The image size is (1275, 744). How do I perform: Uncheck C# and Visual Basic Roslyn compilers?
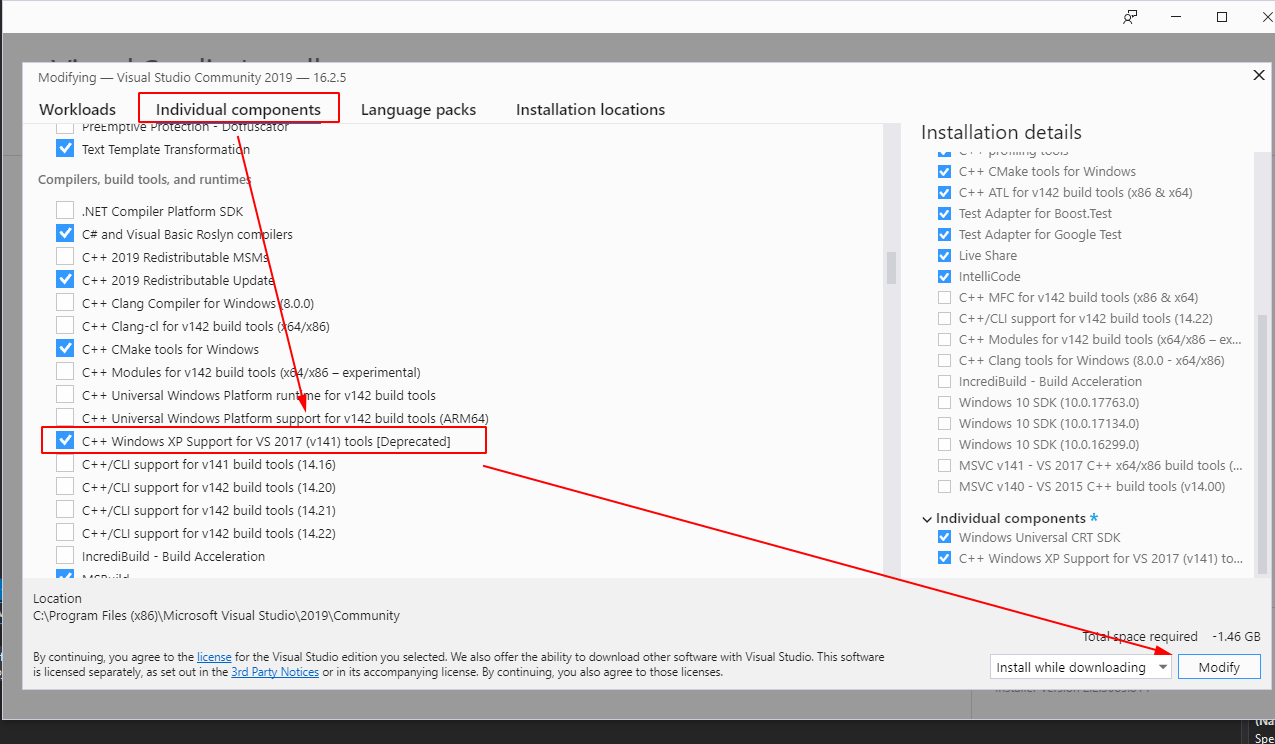[65, 234]
